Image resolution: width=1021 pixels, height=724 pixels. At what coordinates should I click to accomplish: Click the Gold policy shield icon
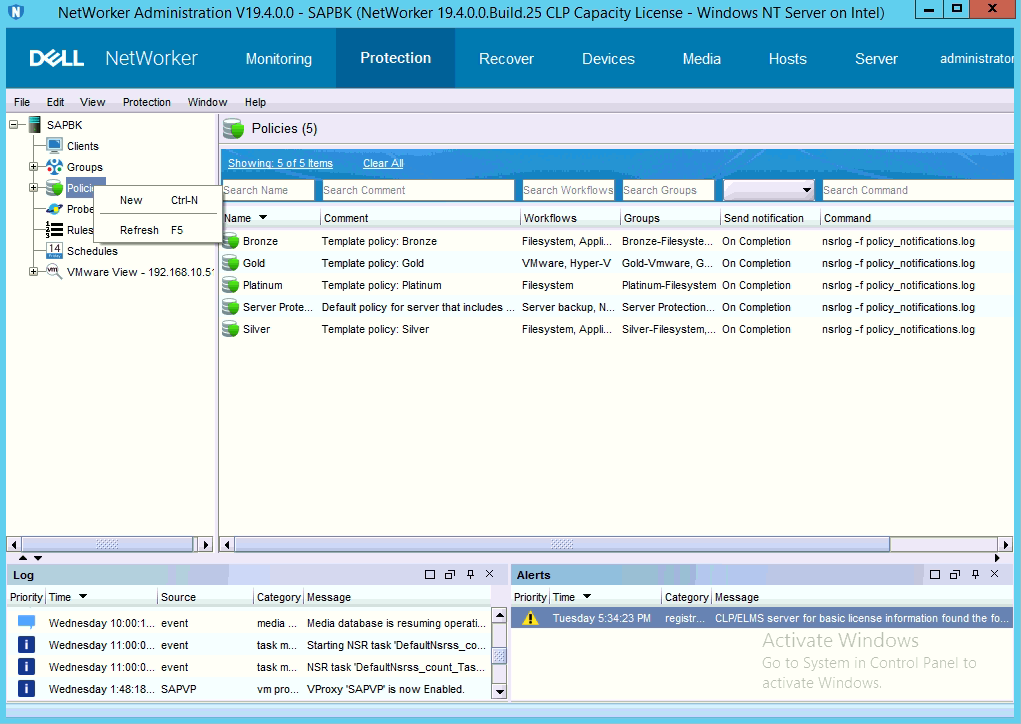coord(231,263)
